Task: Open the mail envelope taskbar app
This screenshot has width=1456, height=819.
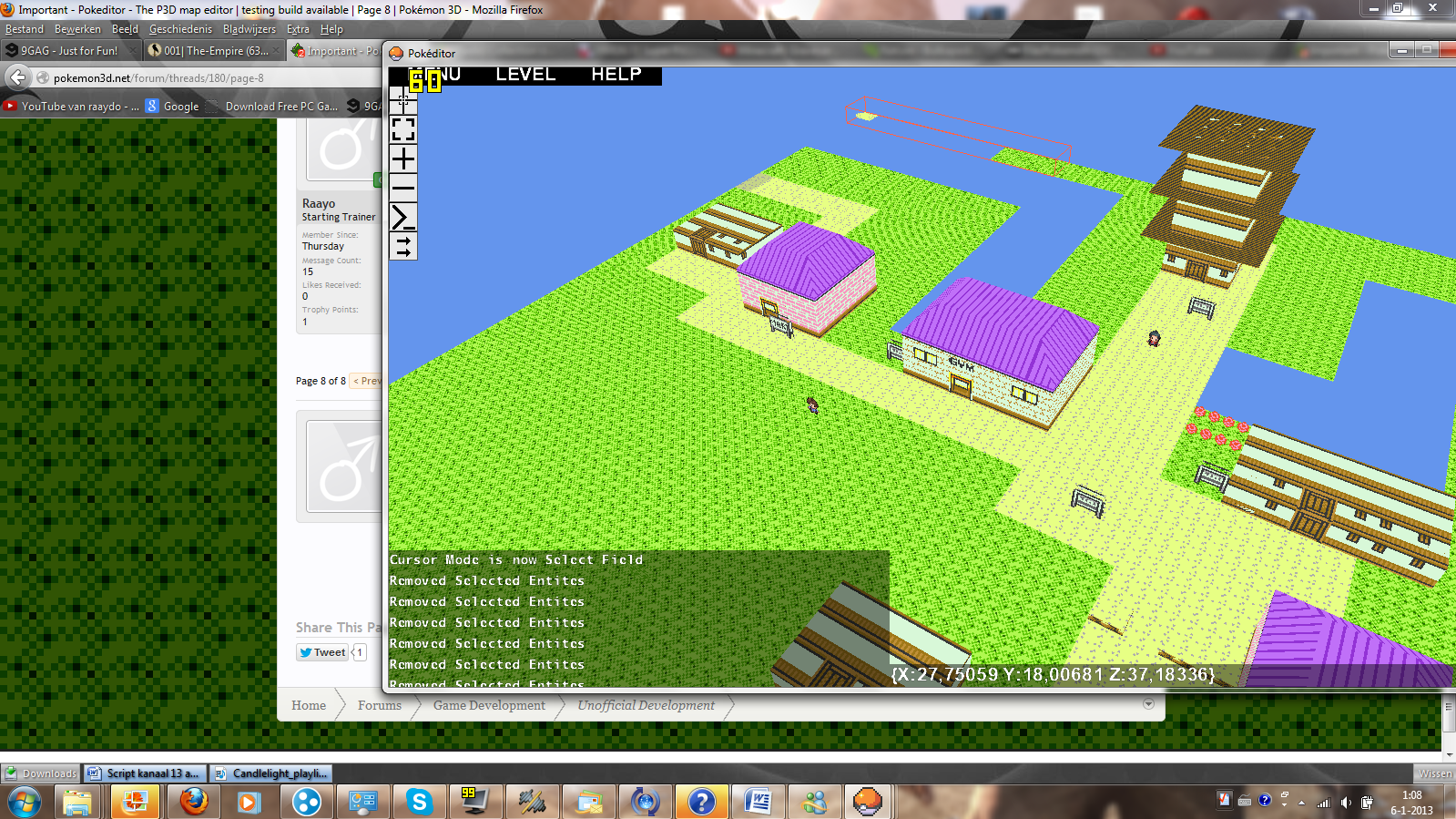Action: (x=588, y=802)
